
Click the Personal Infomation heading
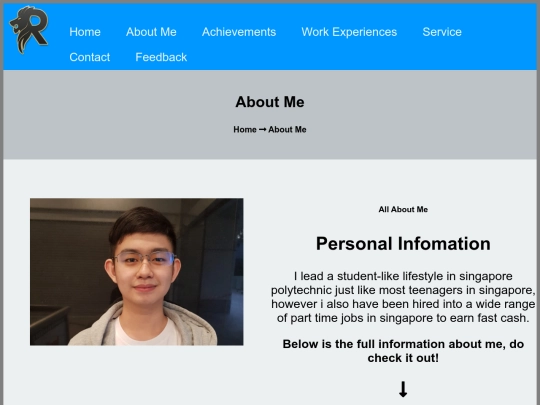point(403,244)
